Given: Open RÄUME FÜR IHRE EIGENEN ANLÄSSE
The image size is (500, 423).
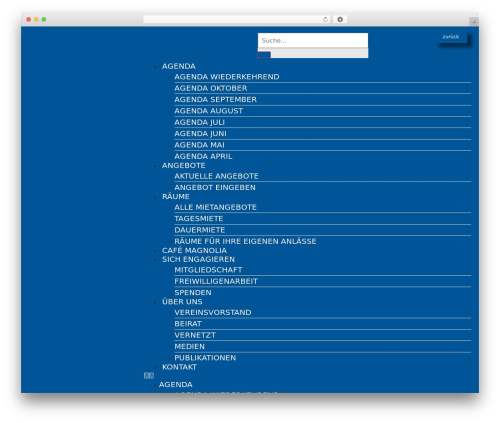Looking at the screenshot, I should (x=245, y=241).
